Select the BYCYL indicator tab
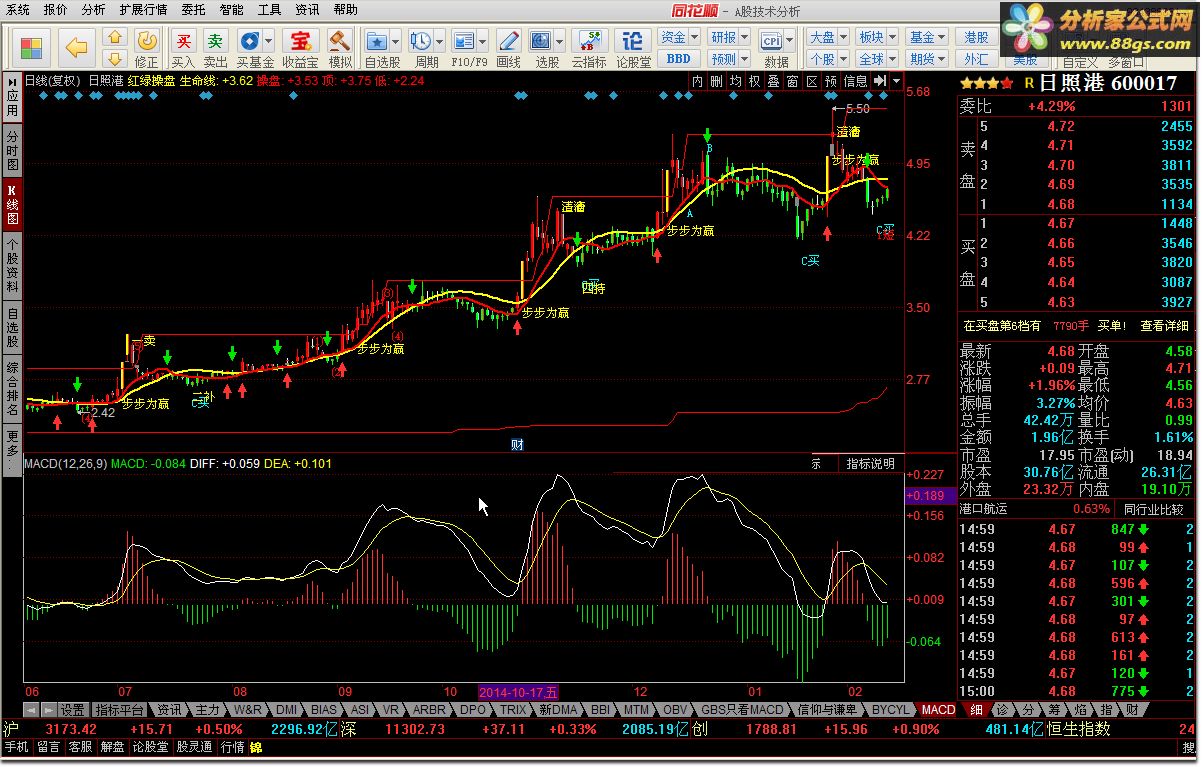Viewport: 1202px width, 767px height. click(891, 710)
